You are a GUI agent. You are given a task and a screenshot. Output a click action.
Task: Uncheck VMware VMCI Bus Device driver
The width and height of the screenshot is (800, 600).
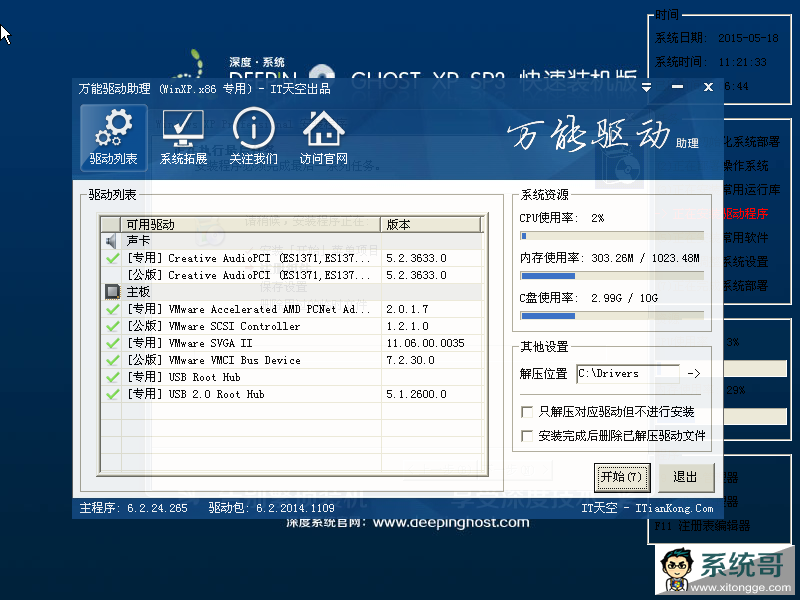[112, 360]
